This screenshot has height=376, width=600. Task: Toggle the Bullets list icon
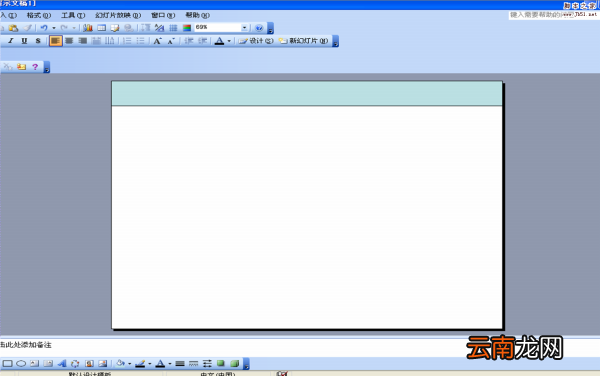140,41
